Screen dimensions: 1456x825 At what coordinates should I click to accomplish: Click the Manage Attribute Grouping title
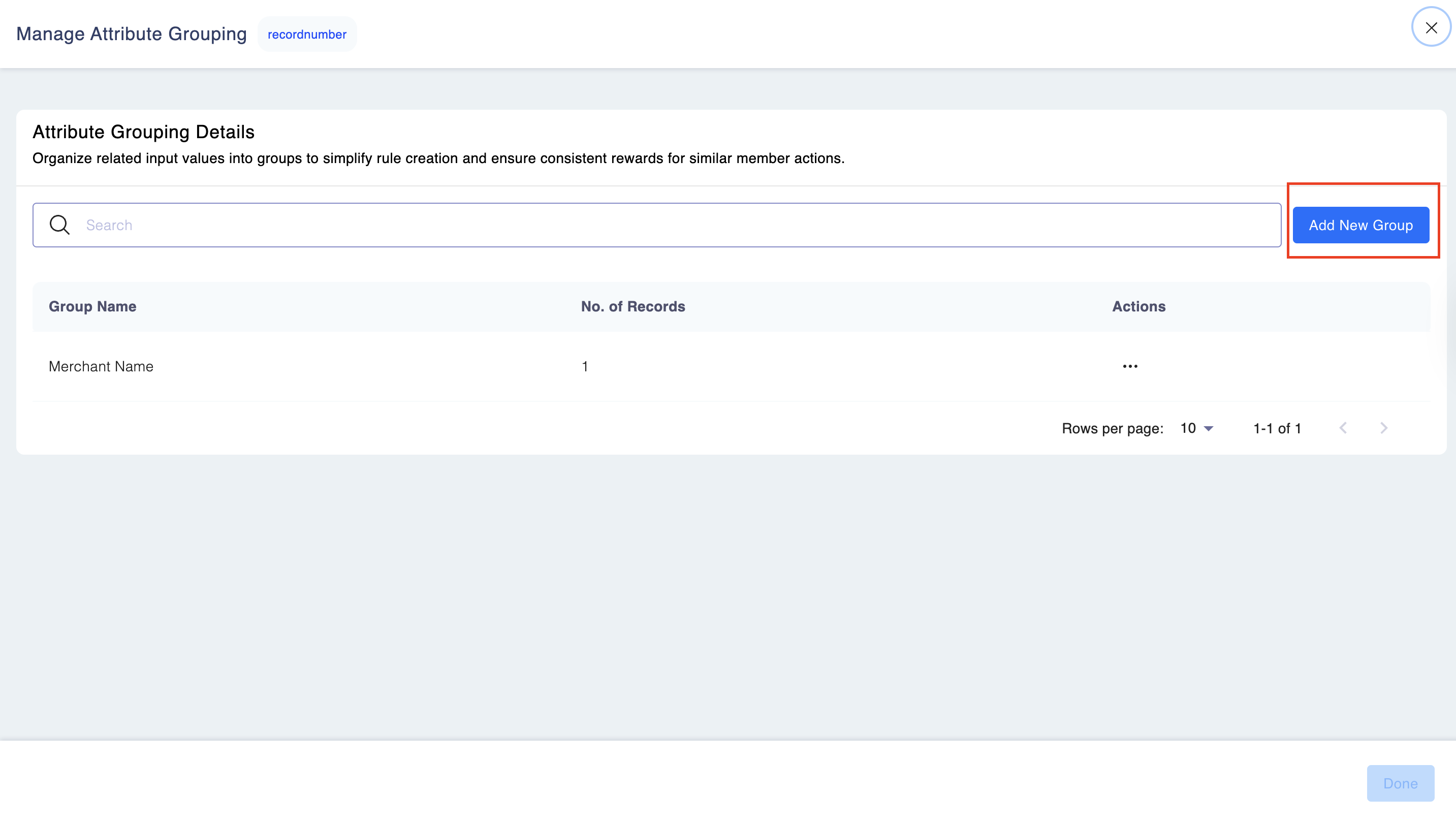tap(132, 34)
